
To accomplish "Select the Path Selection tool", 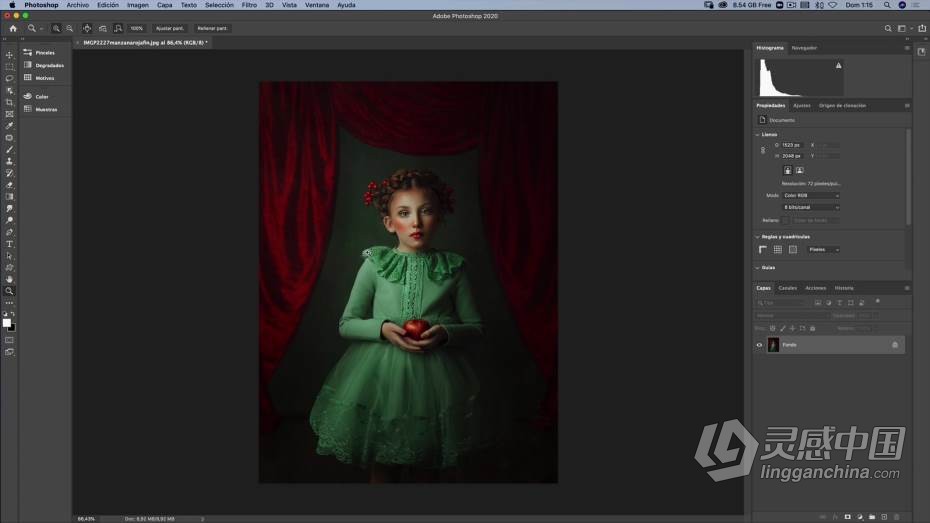I will pos(9,256).
